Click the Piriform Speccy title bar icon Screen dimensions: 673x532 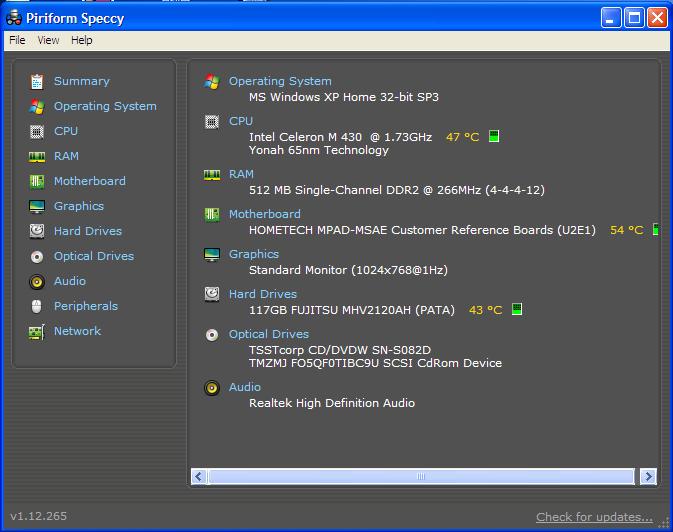coord(14,18)
